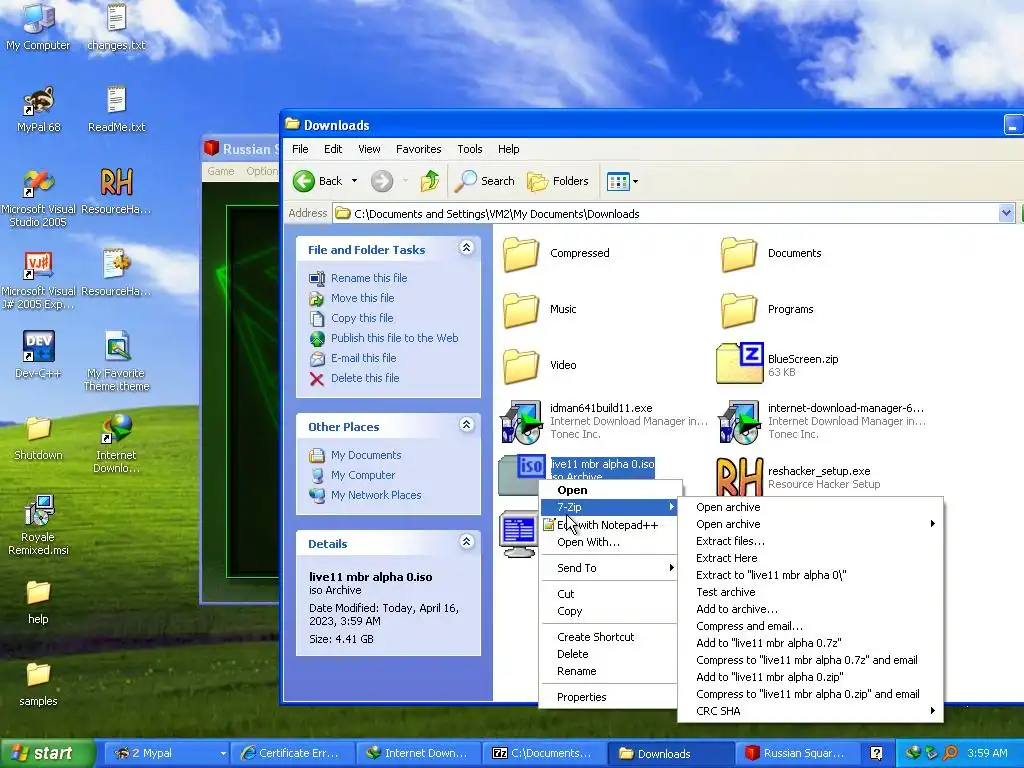Launch Microsoft Visual J# 2005 Express shortcut
Viewport: 1024px width, 768px height.
coord(38,280)
